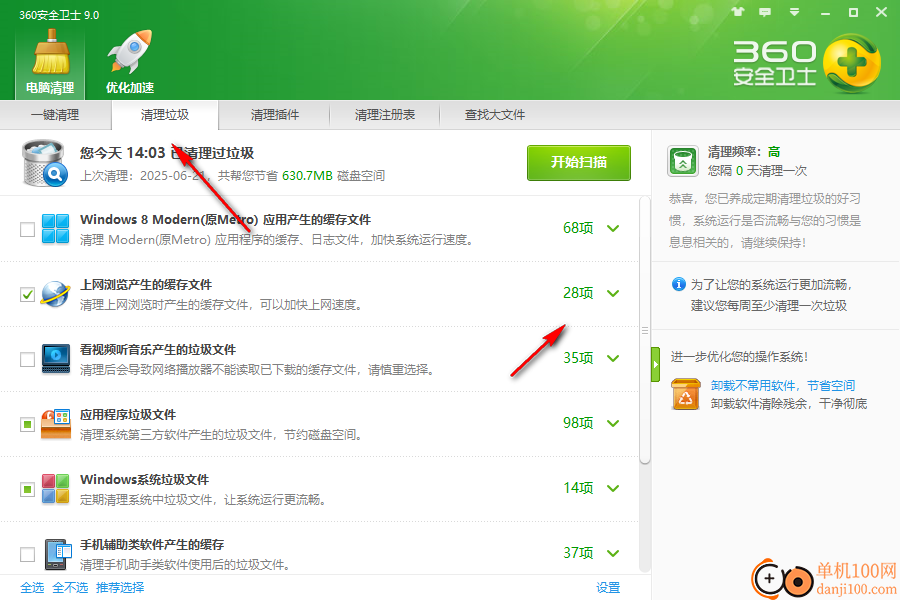Click the trash bin scan icon
Viewport: 900px width, 600px height.
pyautogui.click(x=44, y=164)
